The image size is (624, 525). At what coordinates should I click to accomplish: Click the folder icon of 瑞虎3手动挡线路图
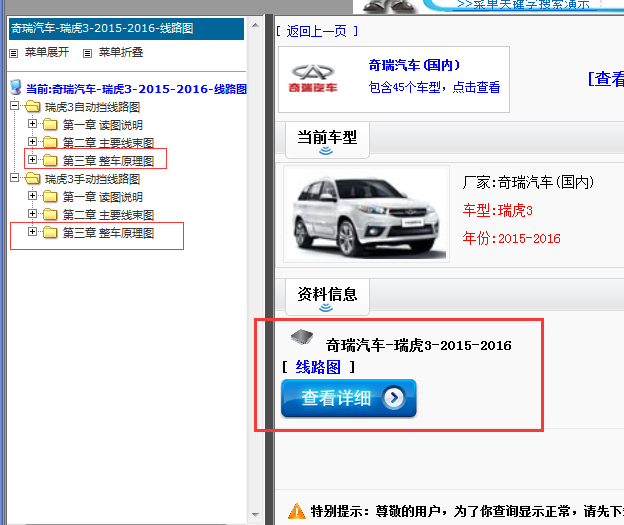coord(33,179)
